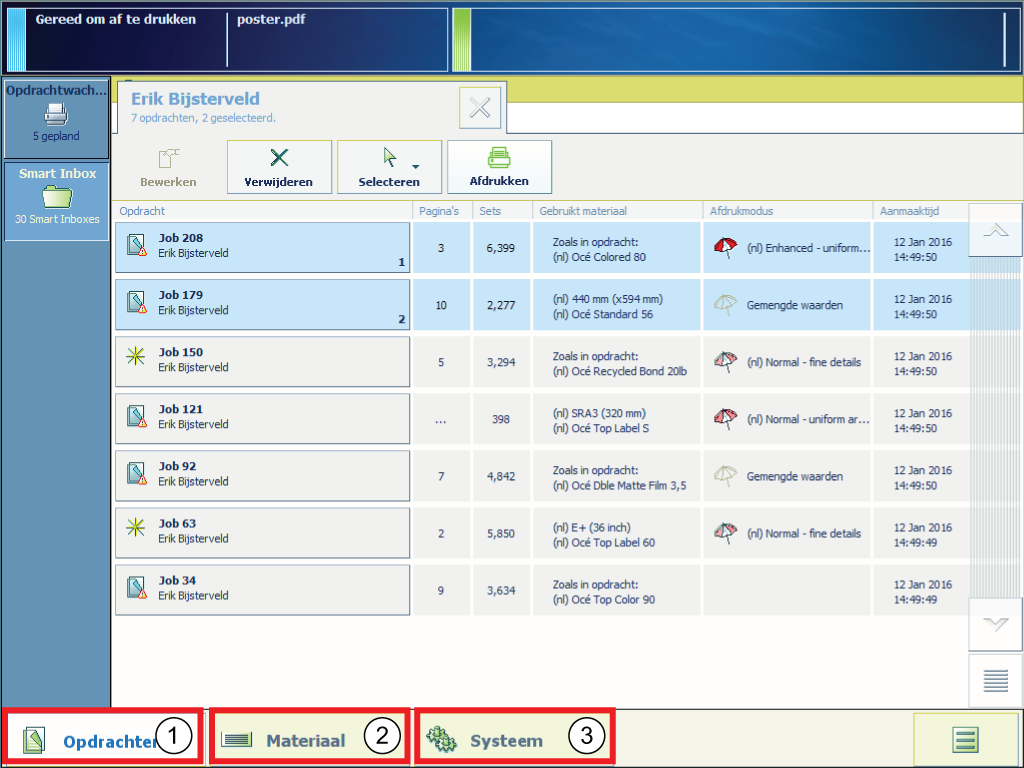1024x768 pixels.
Task: Click the Job 63 green star icon
Action: 136,526
